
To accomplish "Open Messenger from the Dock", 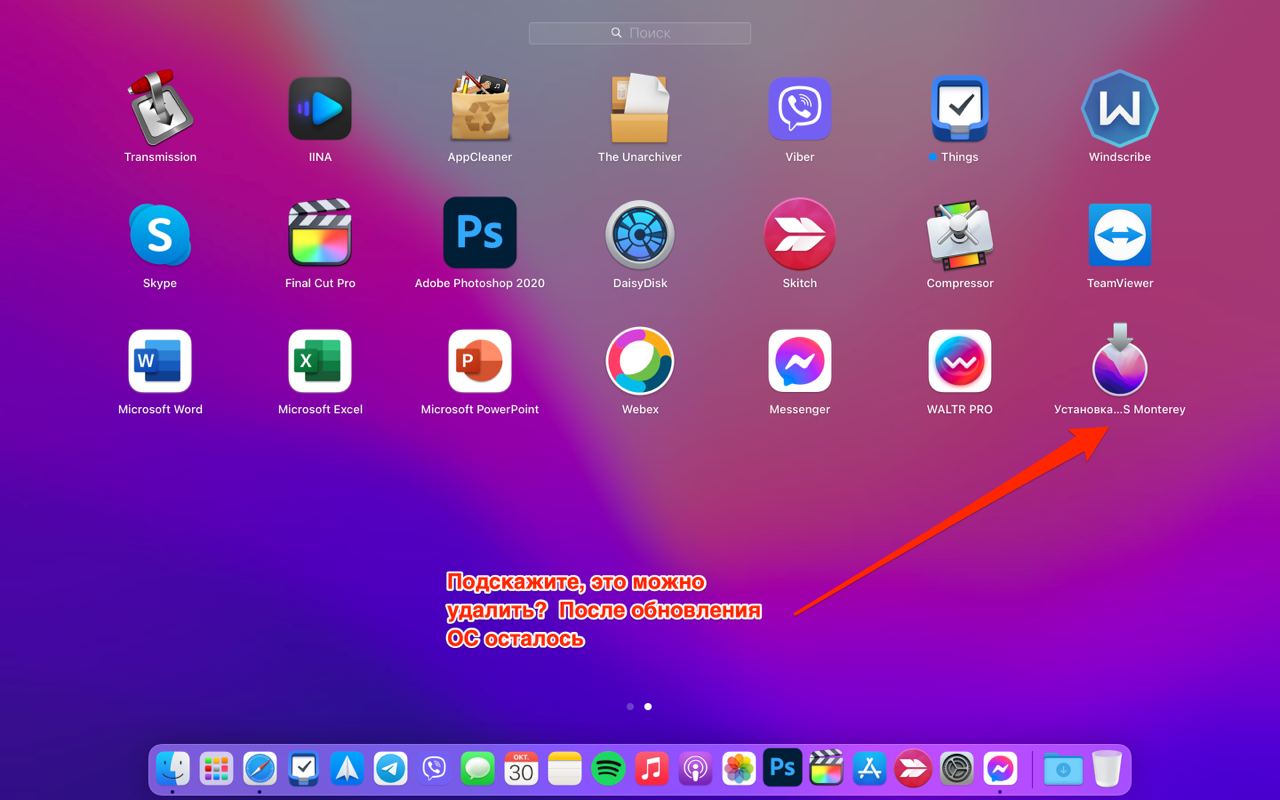I will [1000, 768].
